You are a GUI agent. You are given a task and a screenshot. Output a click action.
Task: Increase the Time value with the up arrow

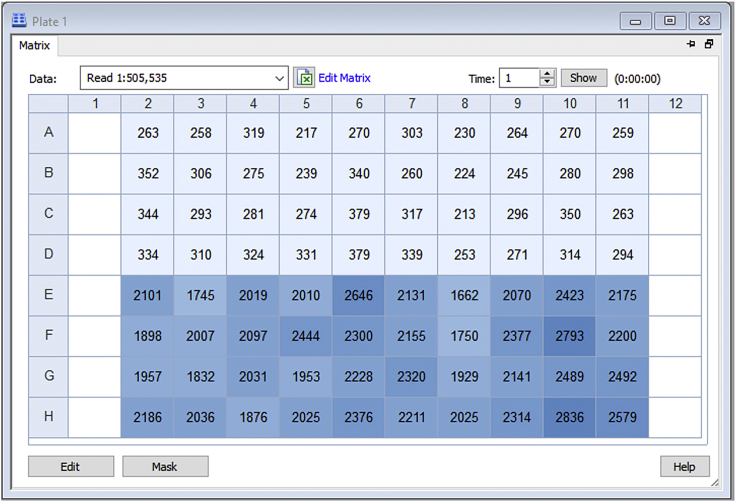tap(547, 73)
